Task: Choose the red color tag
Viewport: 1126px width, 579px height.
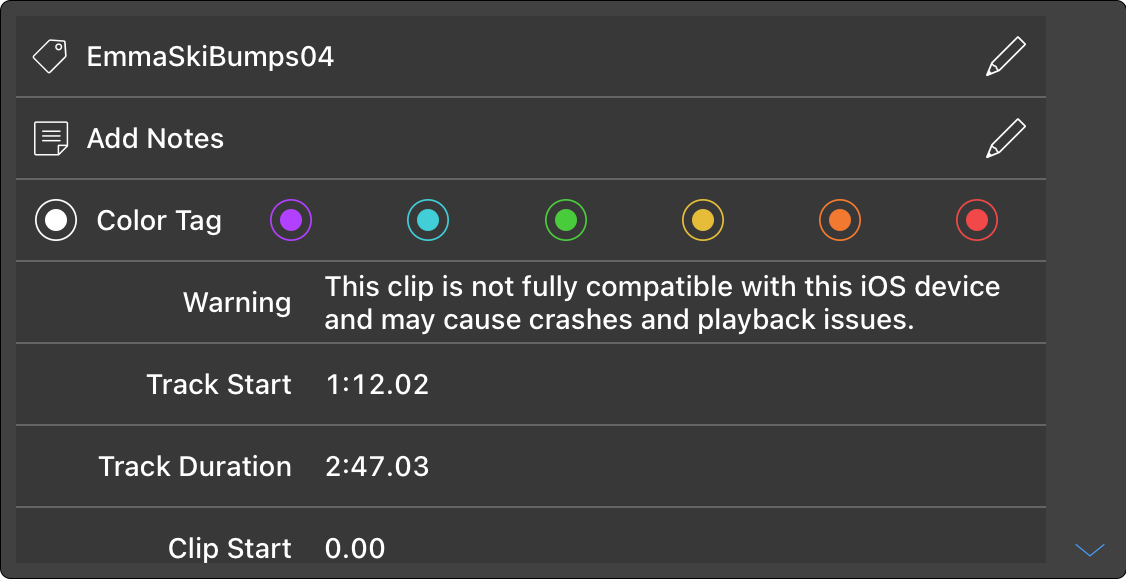Action: point(977,220)
